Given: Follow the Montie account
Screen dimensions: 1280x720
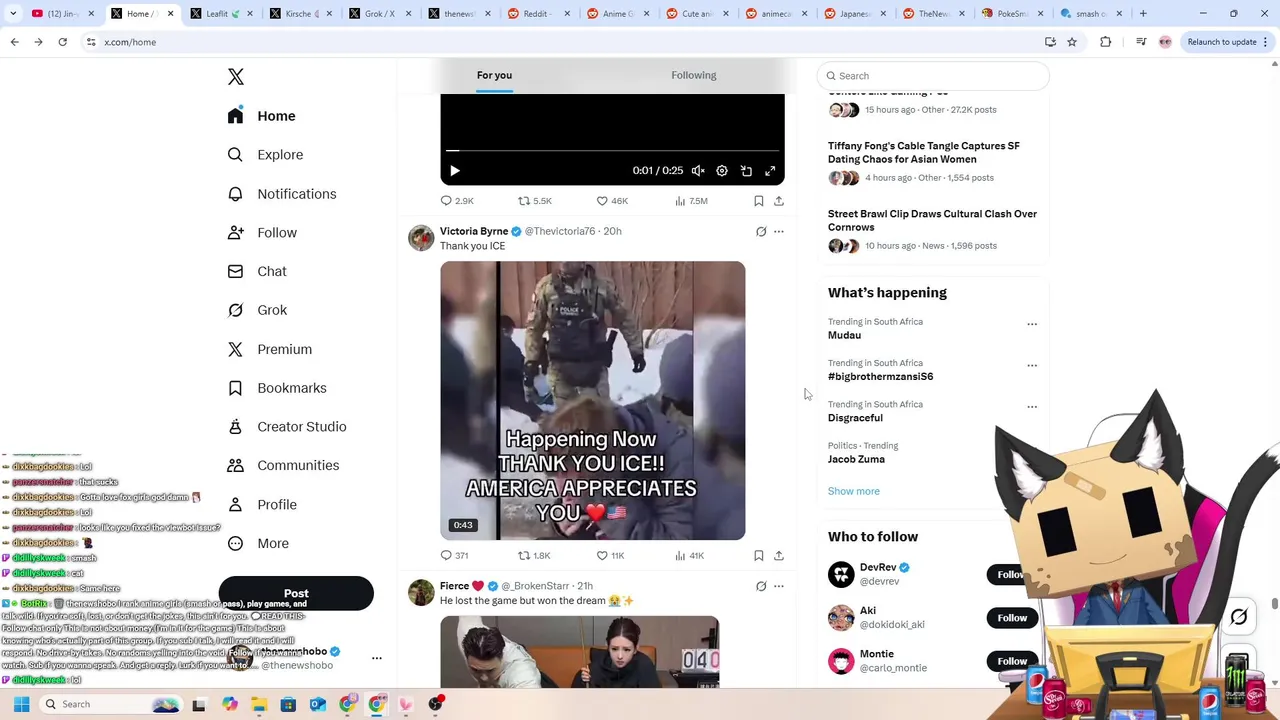Looking at the screenshot, I should point(1012,661).
